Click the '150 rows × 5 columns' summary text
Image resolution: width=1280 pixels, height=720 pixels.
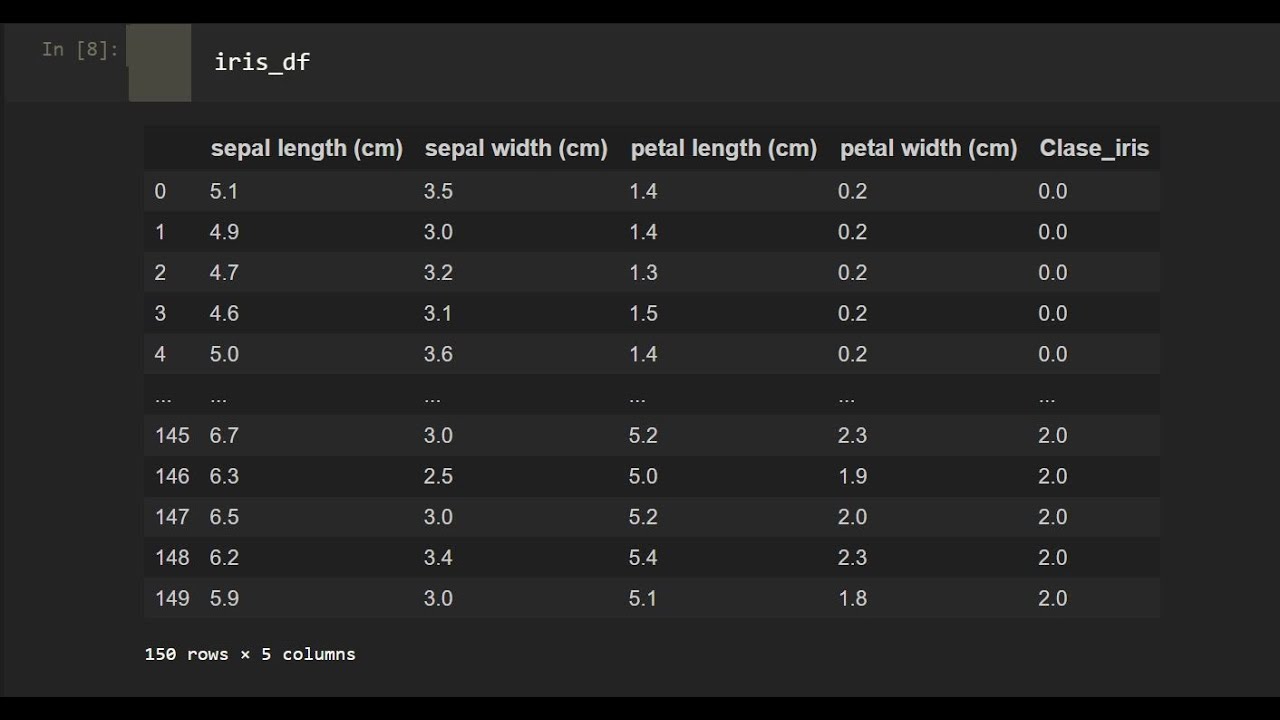coord(250,654)
